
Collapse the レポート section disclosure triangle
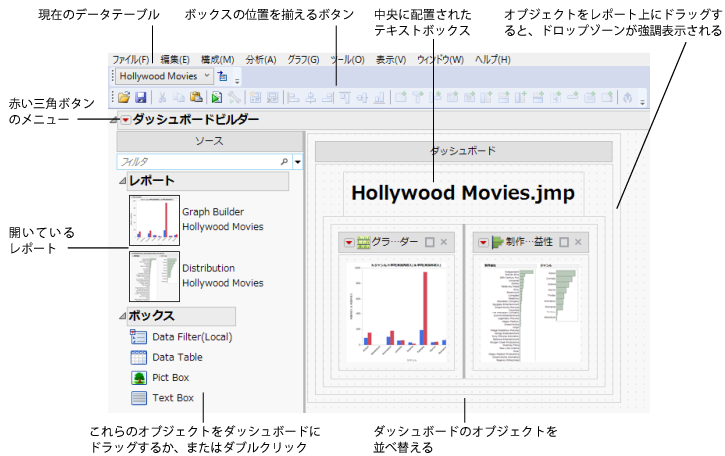(123, 181)
